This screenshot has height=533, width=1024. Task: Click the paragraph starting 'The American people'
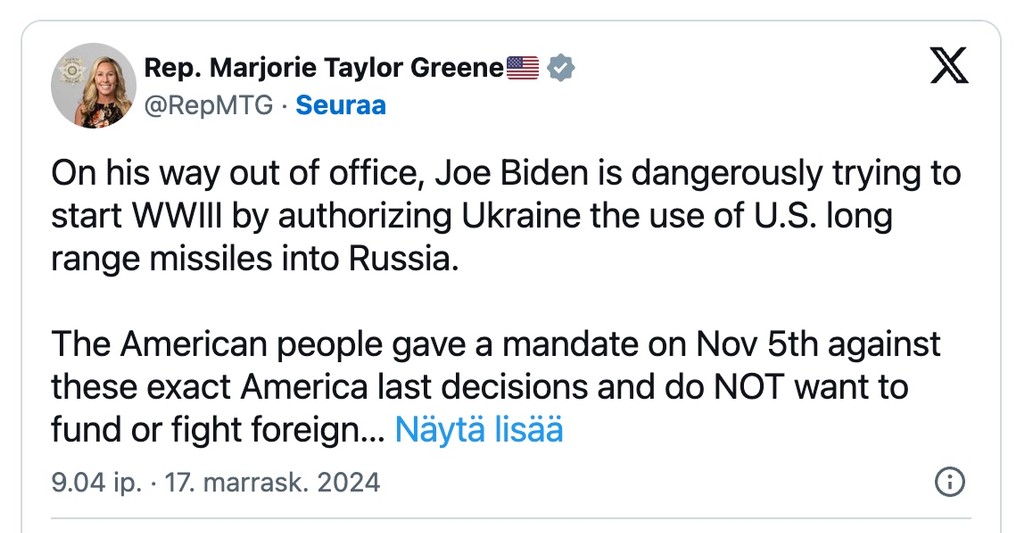click(496, 387)
